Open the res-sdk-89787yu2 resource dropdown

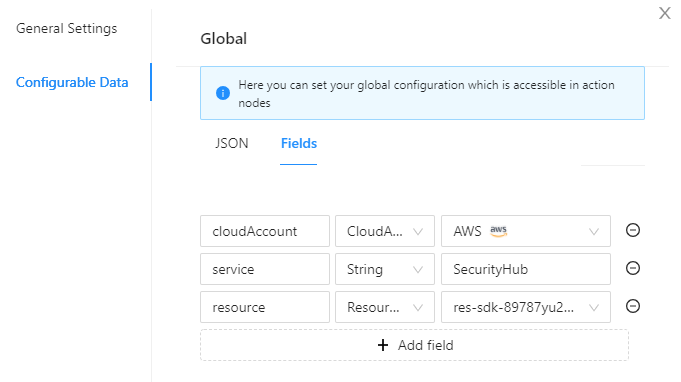pos(526,307)
